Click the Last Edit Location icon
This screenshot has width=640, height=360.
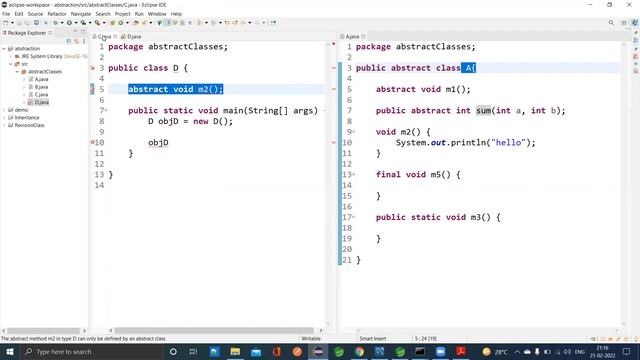click(x=227, y=23)
